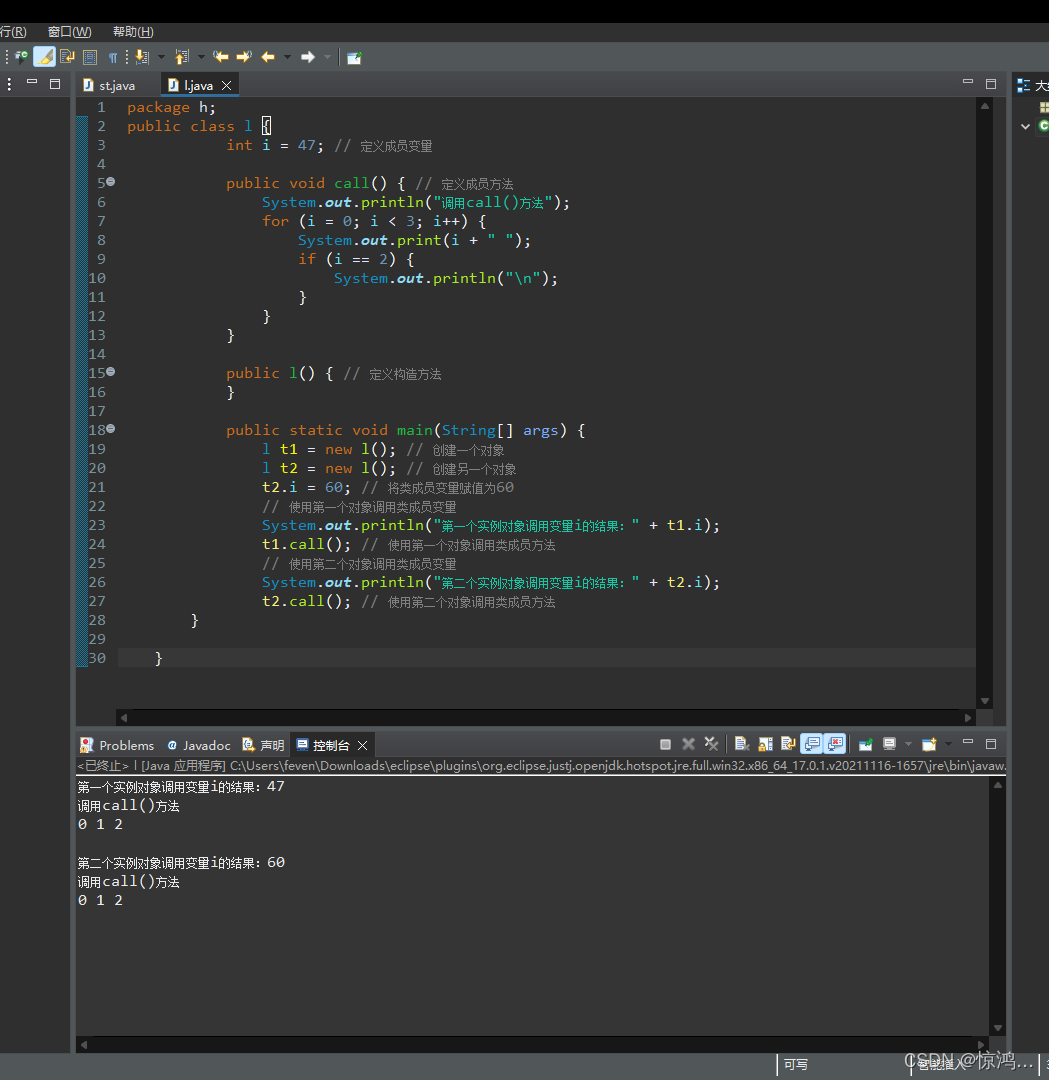
Task: Open Next Annotation dropdown arrow
Action: 161,57
